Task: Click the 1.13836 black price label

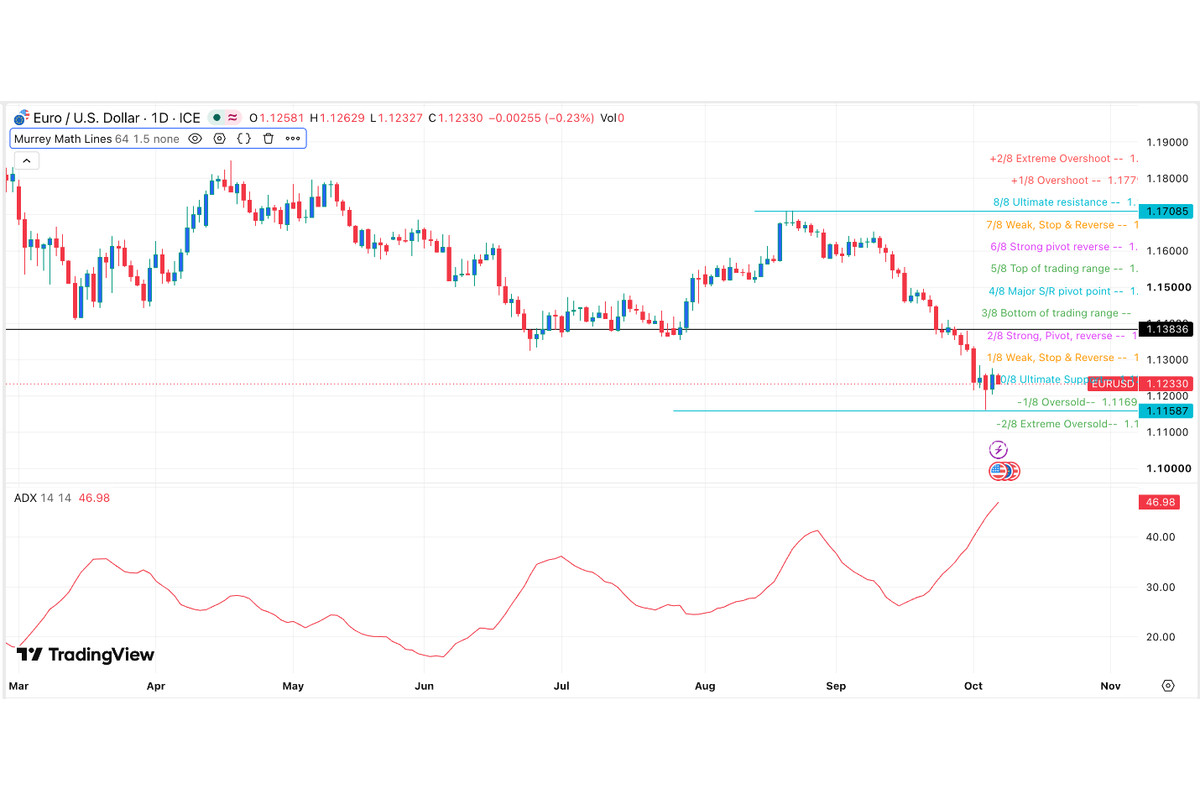Action: tap(1165, 329)
